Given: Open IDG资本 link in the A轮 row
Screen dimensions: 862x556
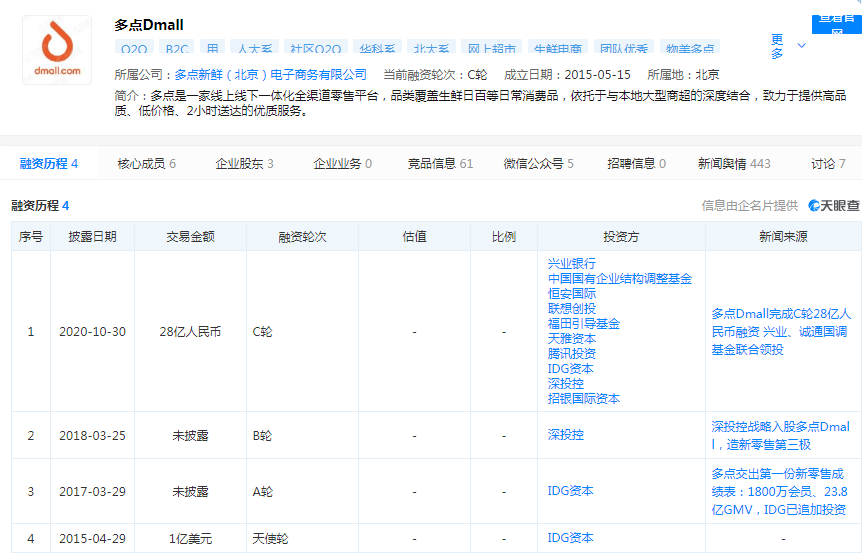Looking at the screenshot, I should [x=571, y=491].
